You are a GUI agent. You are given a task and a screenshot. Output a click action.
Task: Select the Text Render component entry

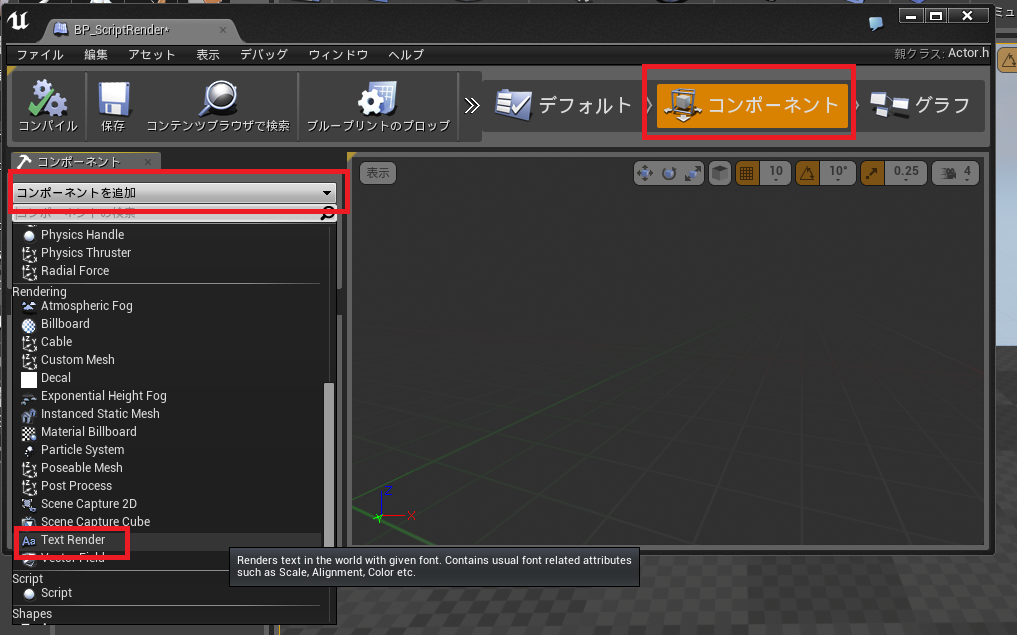(x=73, y=540)
